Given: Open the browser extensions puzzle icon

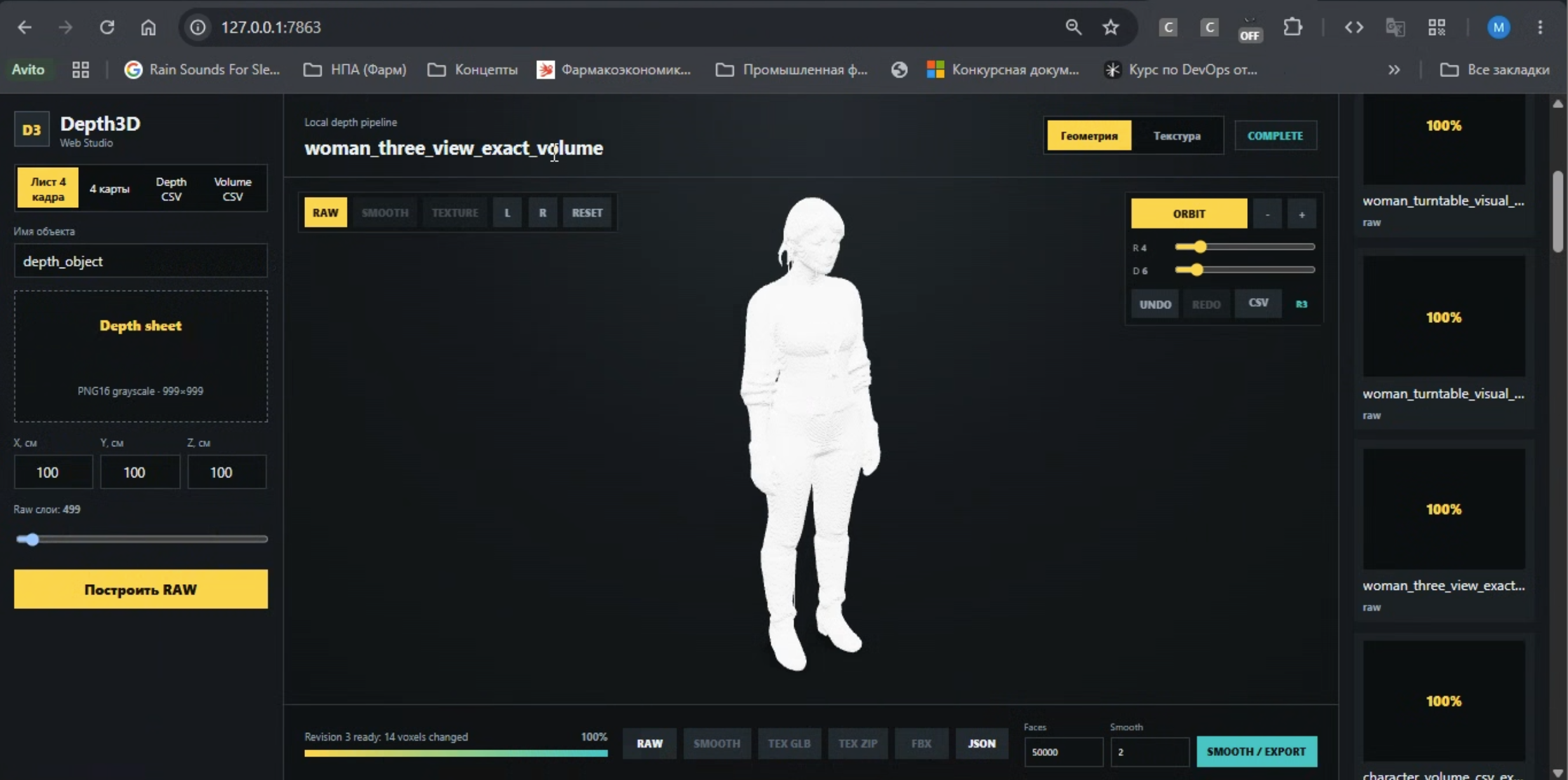Looking at the screenshot, I should click(x=1292, y=27).
